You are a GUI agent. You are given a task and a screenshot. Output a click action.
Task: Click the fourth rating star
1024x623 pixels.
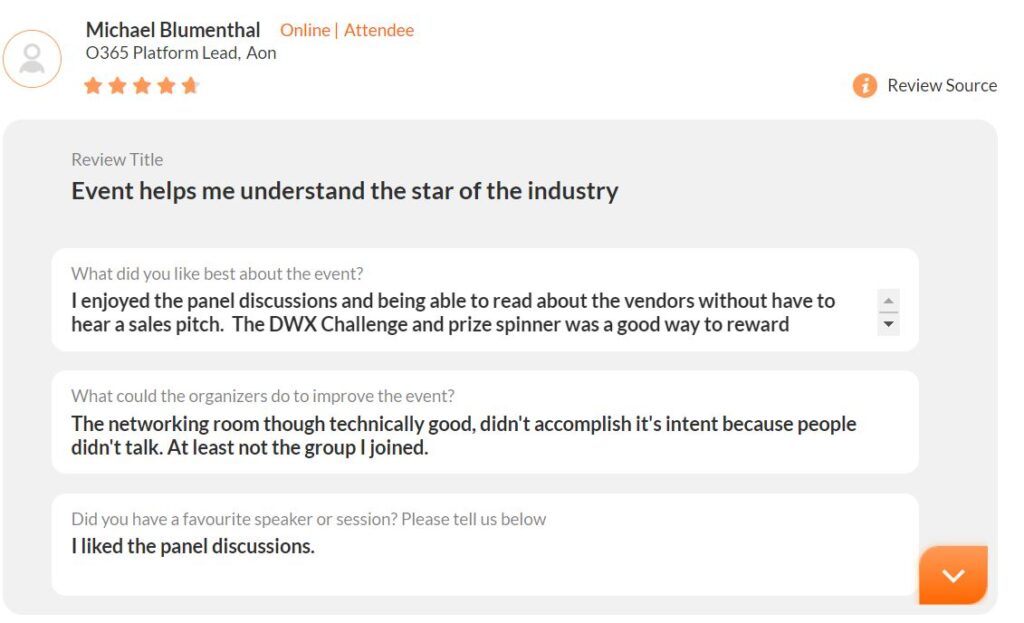pos(166,86)
